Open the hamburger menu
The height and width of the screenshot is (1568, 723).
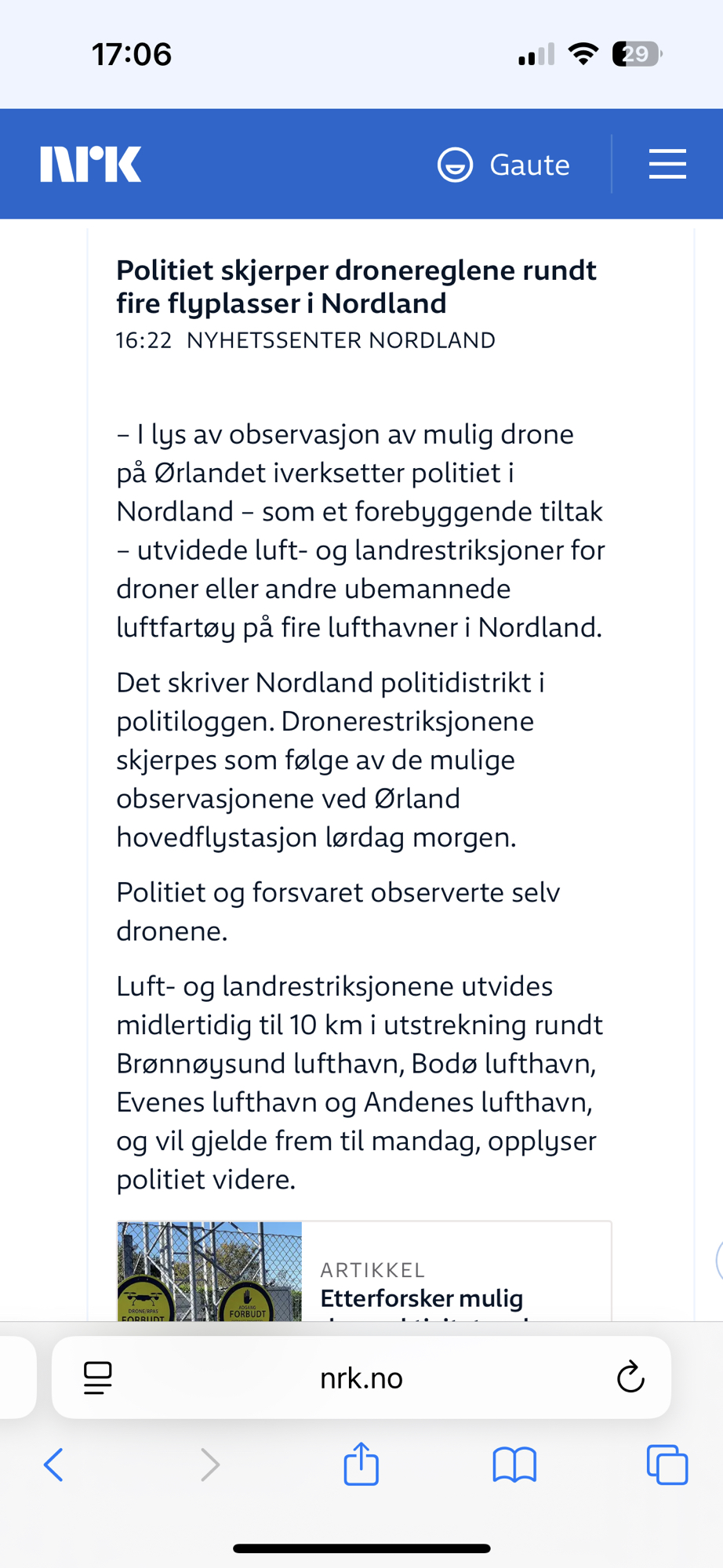667,165
